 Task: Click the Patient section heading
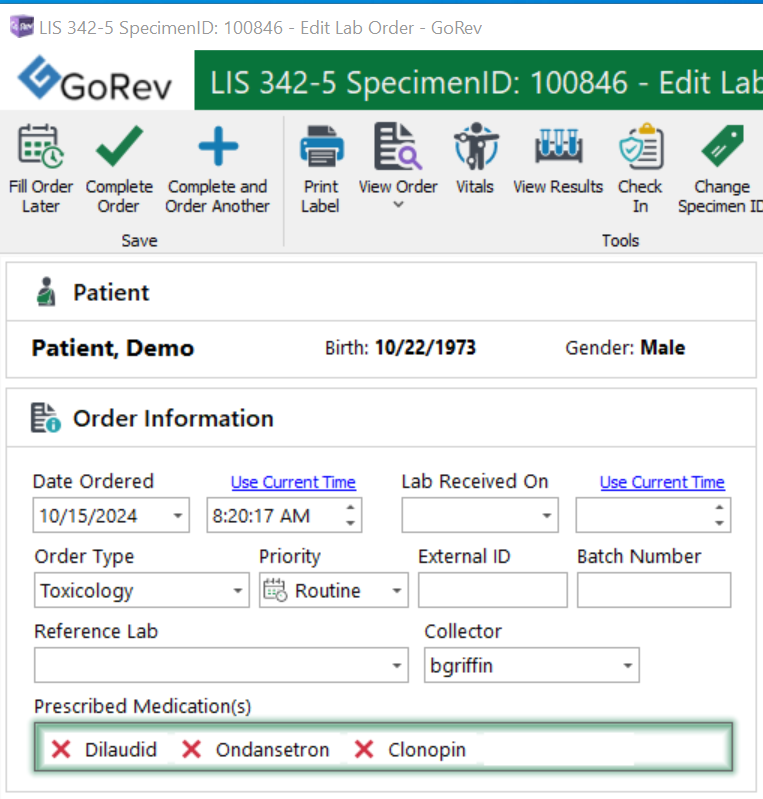click(111, 293)
